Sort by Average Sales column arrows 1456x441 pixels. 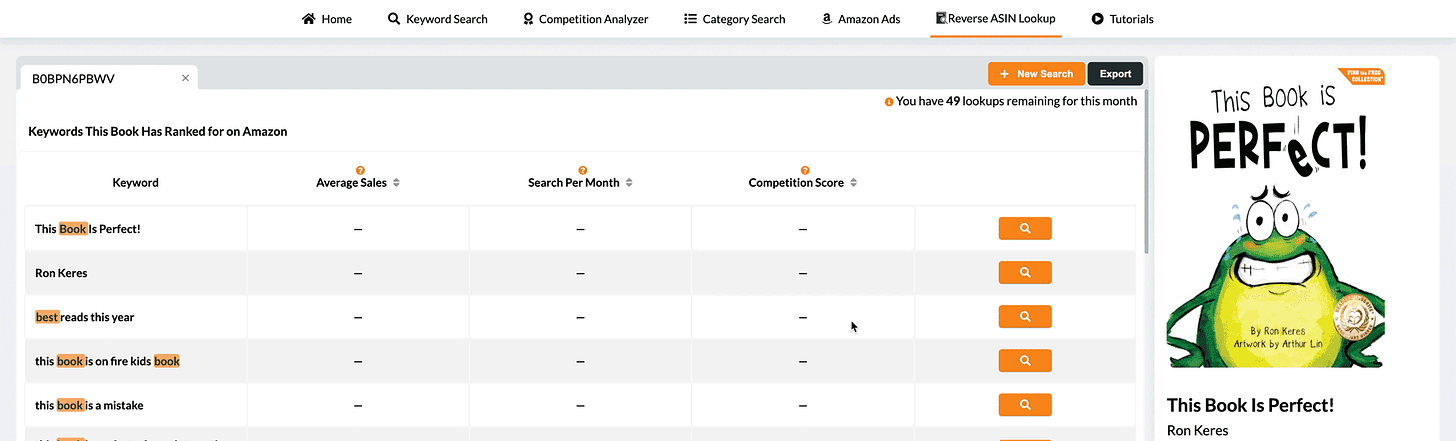(396, 183)
